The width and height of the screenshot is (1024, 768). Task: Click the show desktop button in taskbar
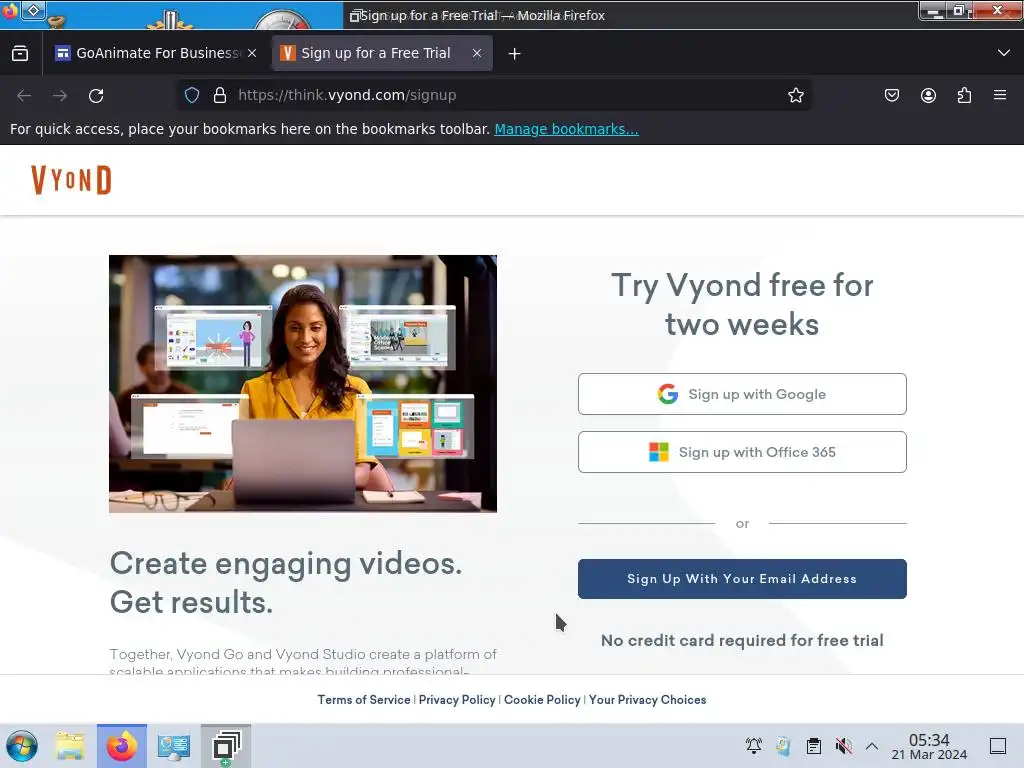pyautogui.click(x=998, y=745)
